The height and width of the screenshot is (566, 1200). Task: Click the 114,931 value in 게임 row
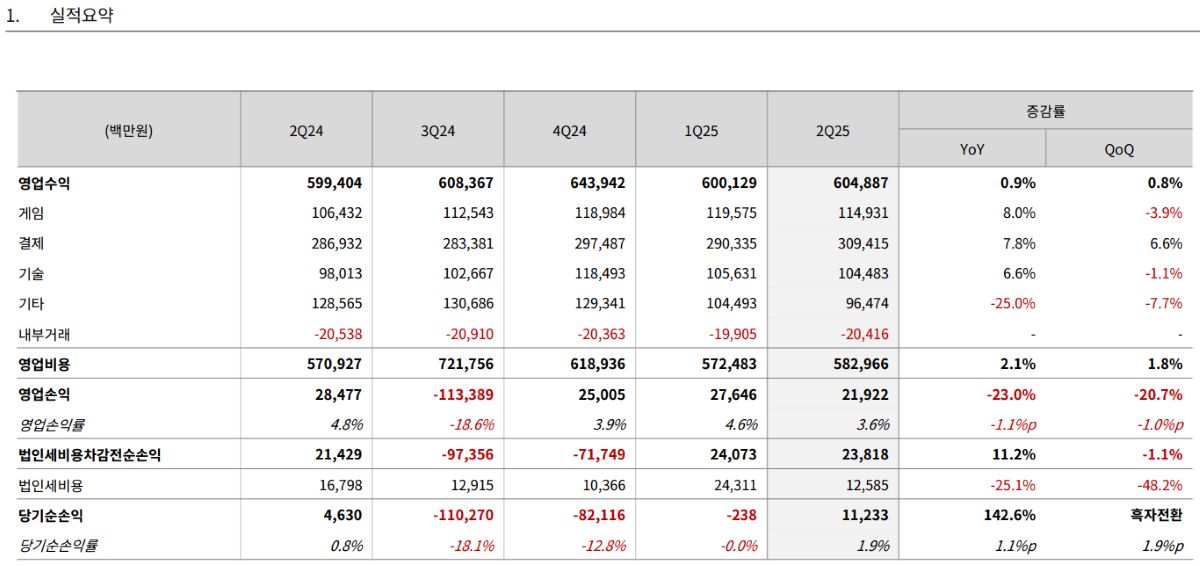click(x=863, y=213)
